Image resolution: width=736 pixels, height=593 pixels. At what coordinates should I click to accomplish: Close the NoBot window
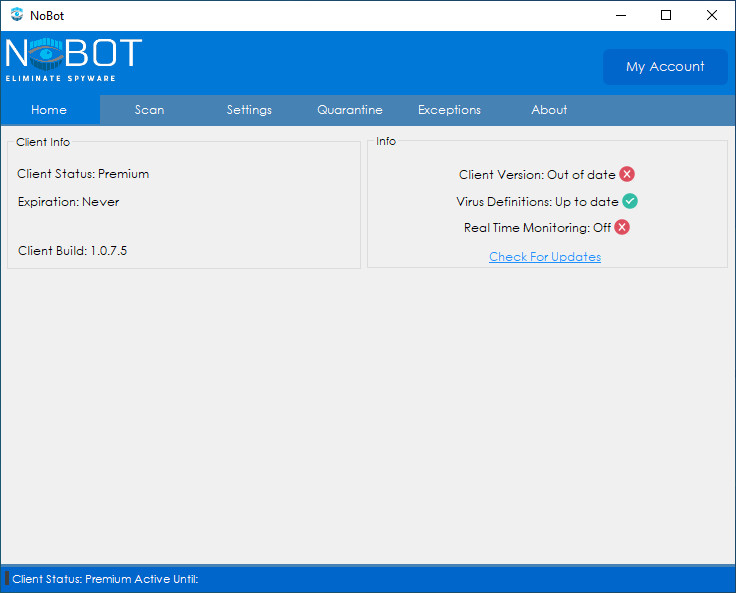click(x=712, y=15)
